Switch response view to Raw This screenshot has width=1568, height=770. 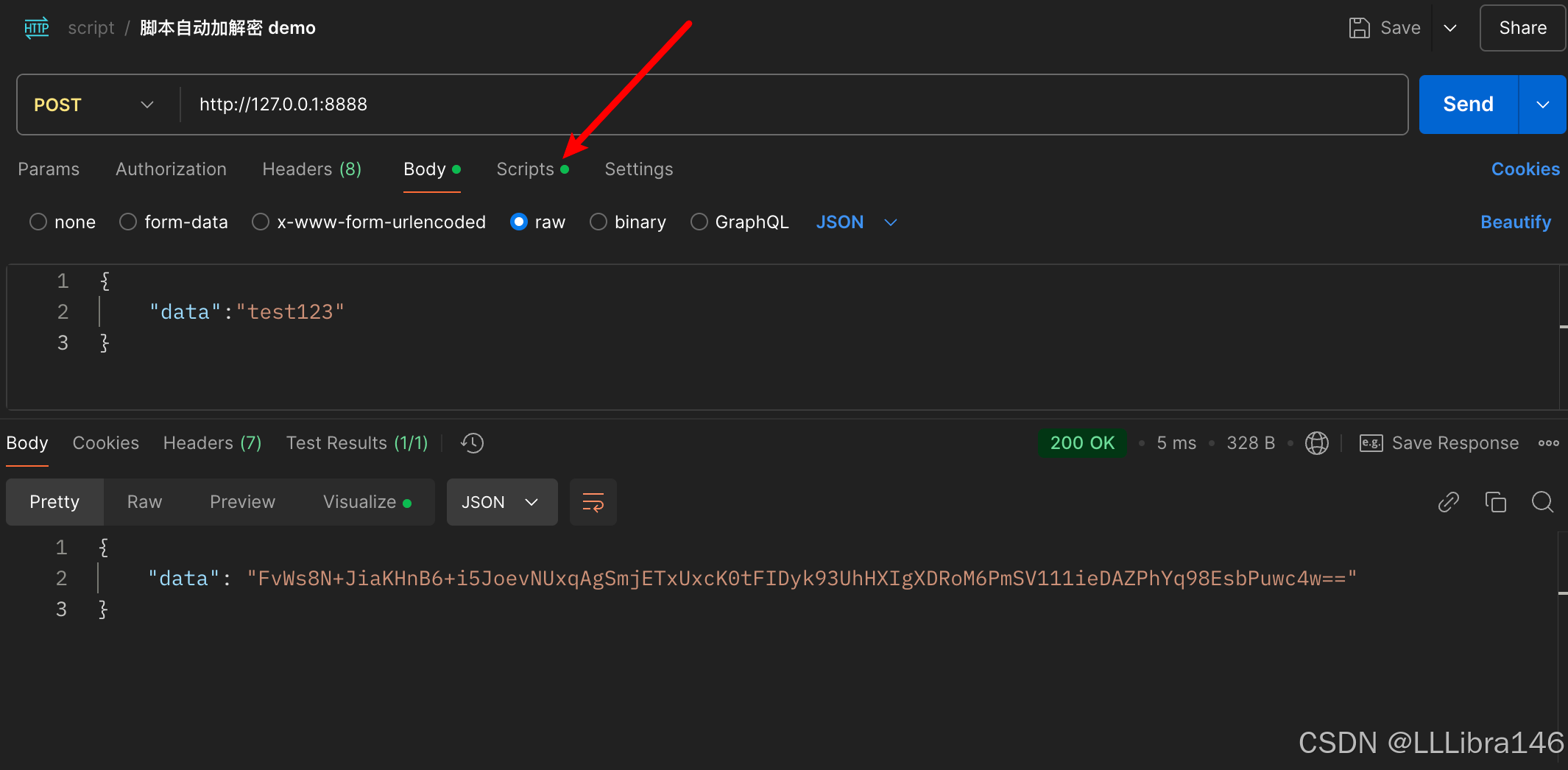[x=144, y=502]
